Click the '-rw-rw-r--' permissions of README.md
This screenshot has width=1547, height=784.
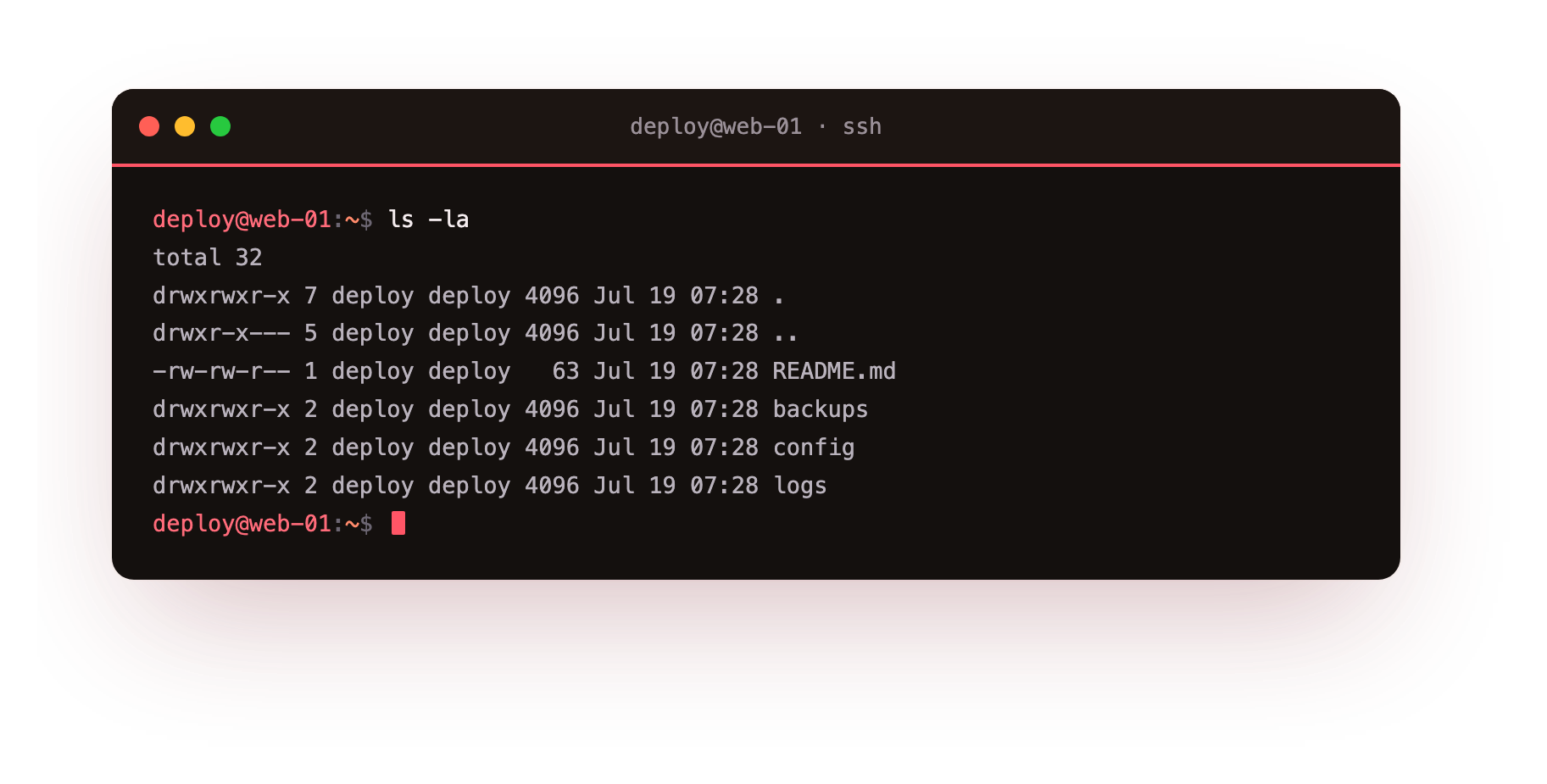pyautogui.click(x=221, y=371)
